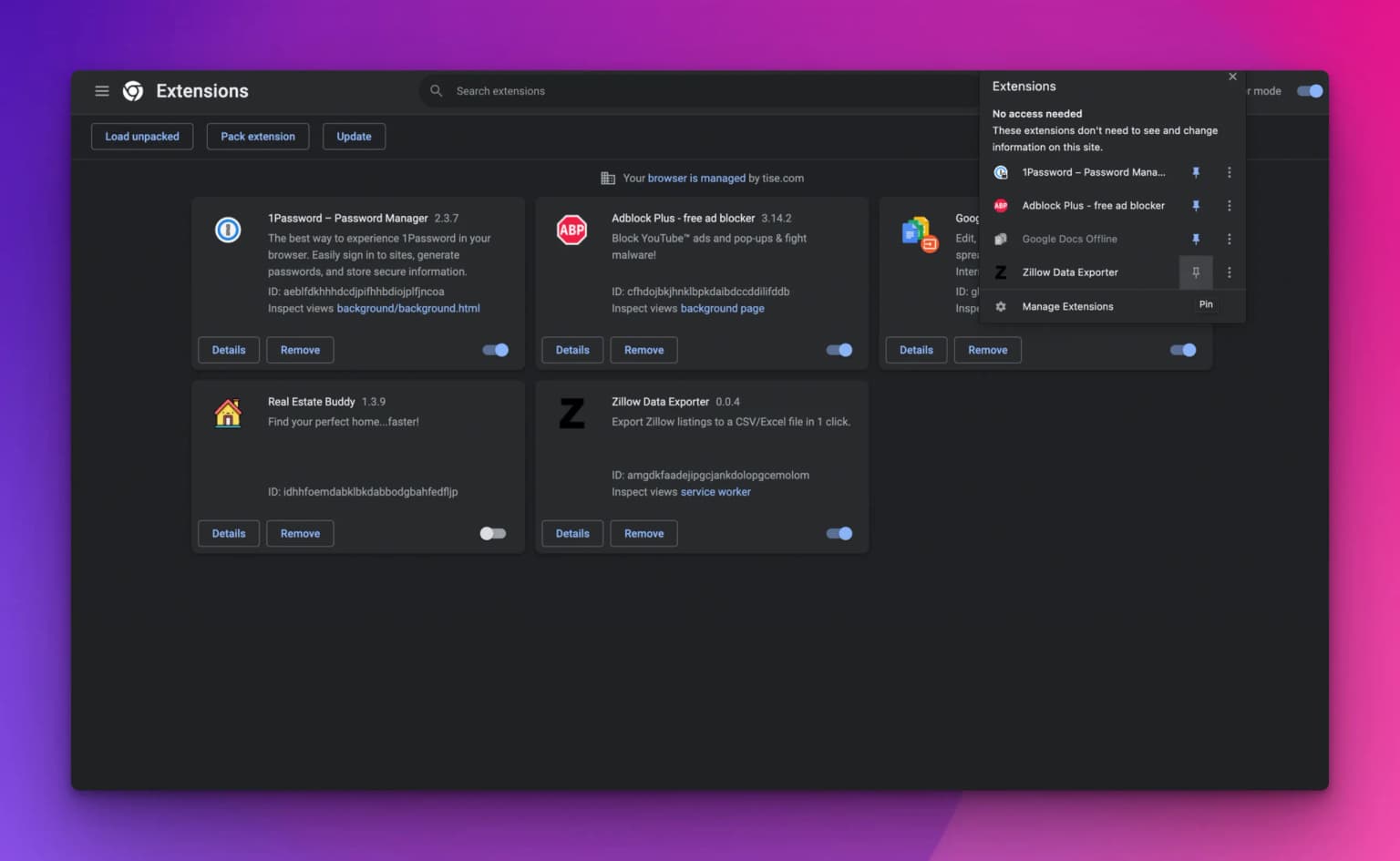This screenshot has width=1400, height=861.
Task: Disable the Google Docs Offline toggle
Action: pos(1183,350)
